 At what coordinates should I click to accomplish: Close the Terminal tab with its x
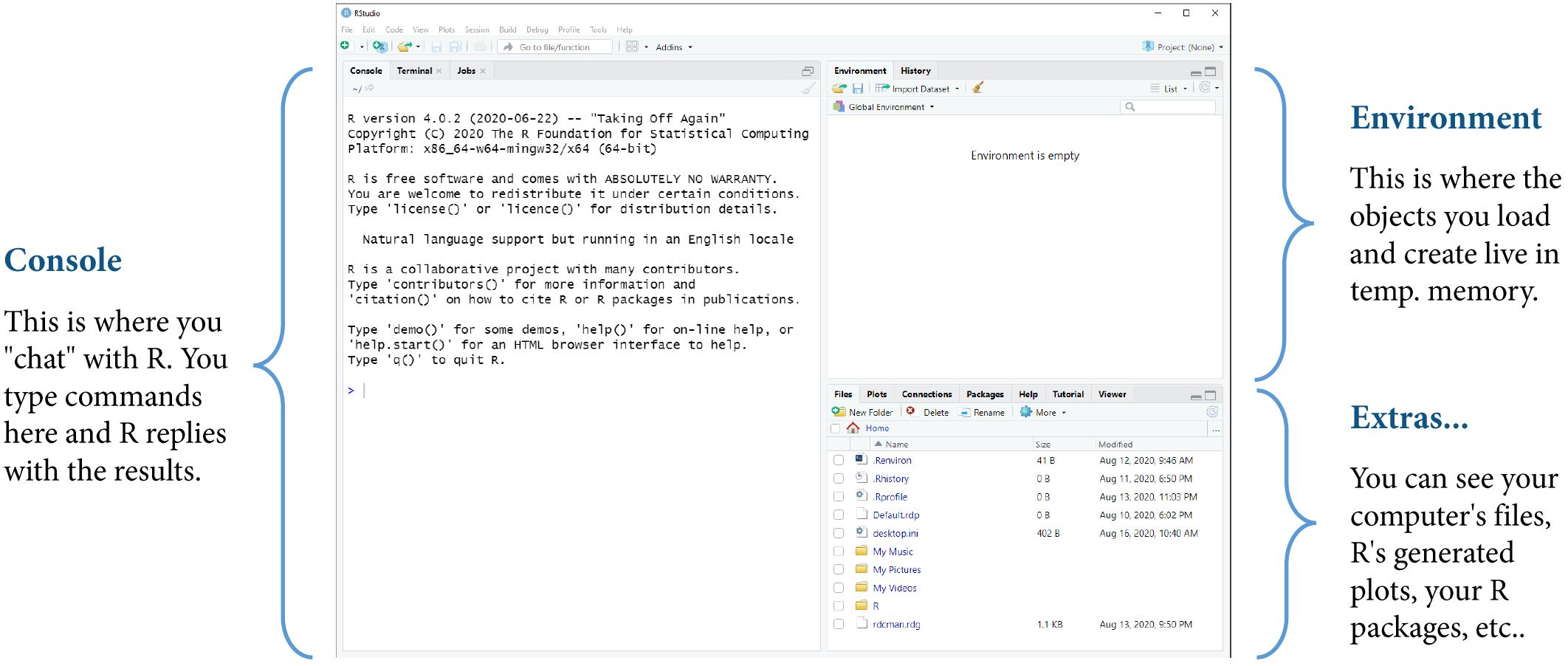(x=439, y=71)
